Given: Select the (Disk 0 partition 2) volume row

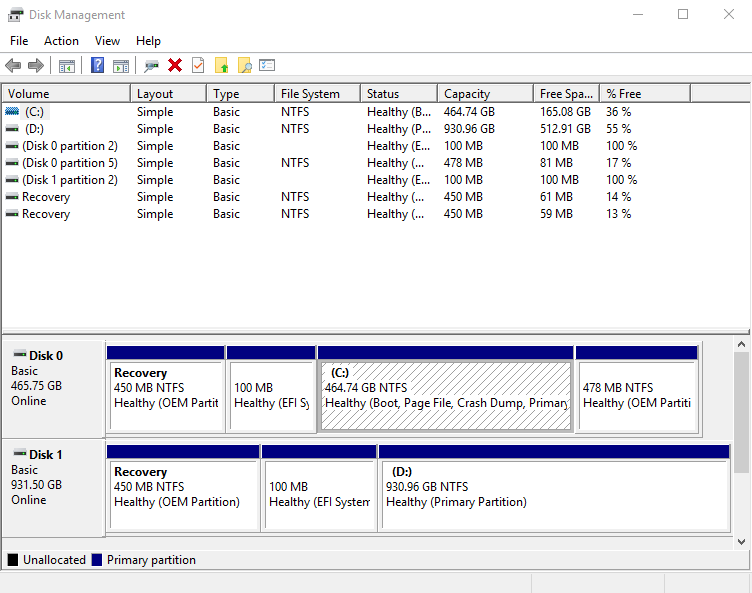Looking at the screenshot, I should click(x=70, y=146).
